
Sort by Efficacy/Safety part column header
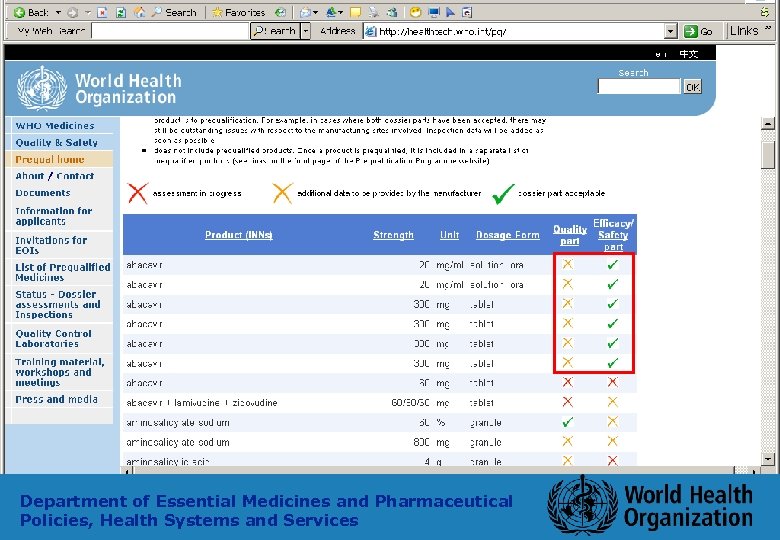pyautogui.click(x=613, y=235)
